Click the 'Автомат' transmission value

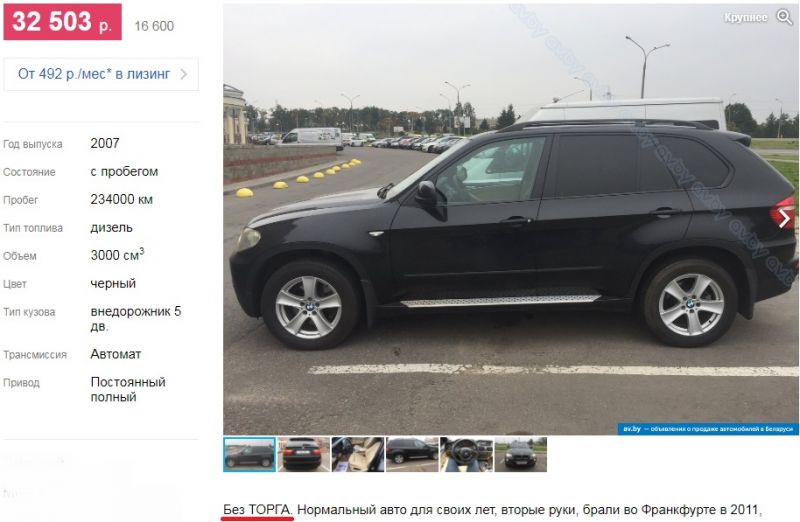tap(116, 354)
